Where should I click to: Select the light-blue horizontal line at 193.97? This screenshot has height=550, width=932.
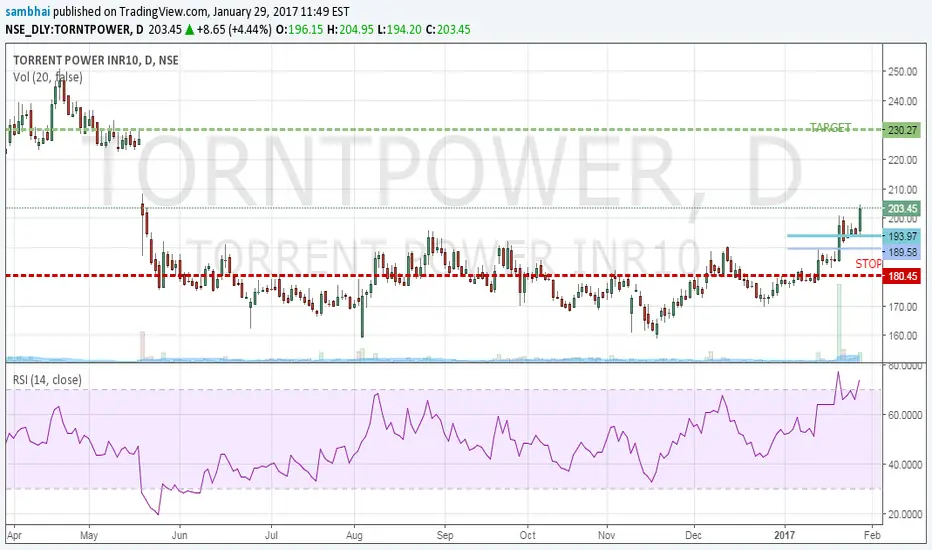coord(834,235)
